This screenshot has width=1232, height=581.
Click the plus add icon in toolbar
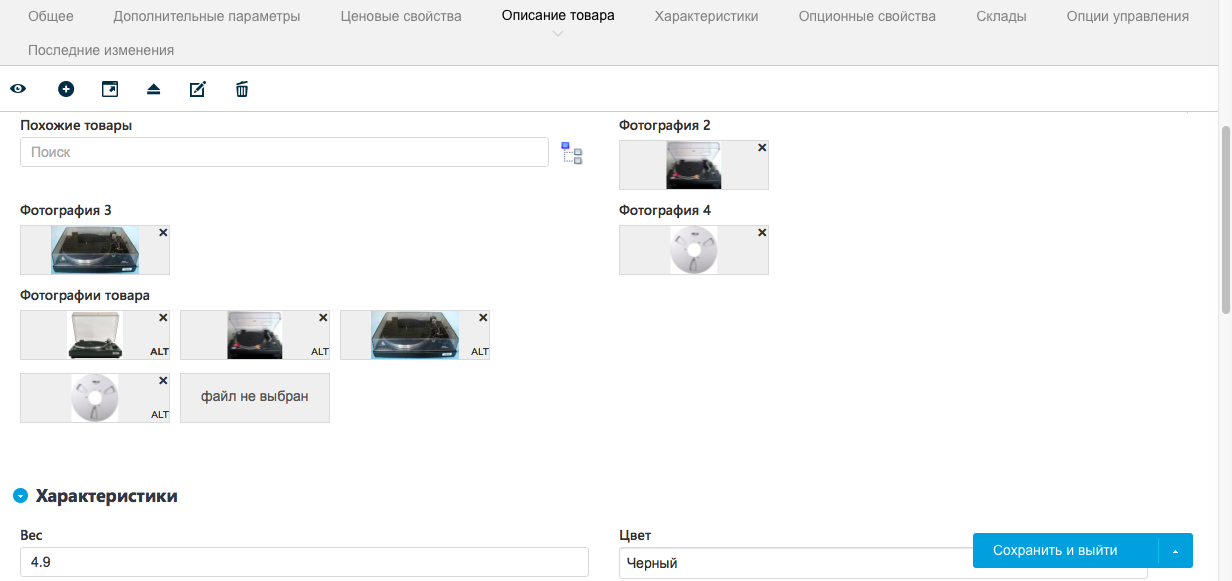[66, 89]
